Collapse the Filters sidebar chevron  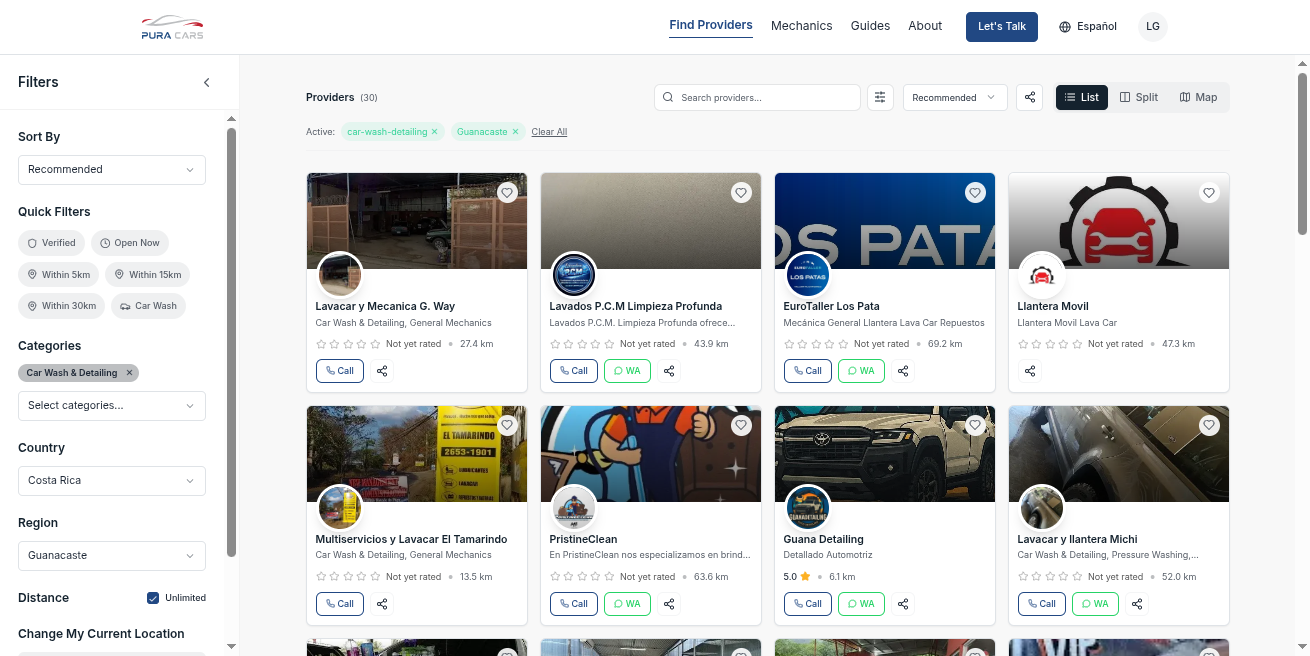tap(207, 82)
